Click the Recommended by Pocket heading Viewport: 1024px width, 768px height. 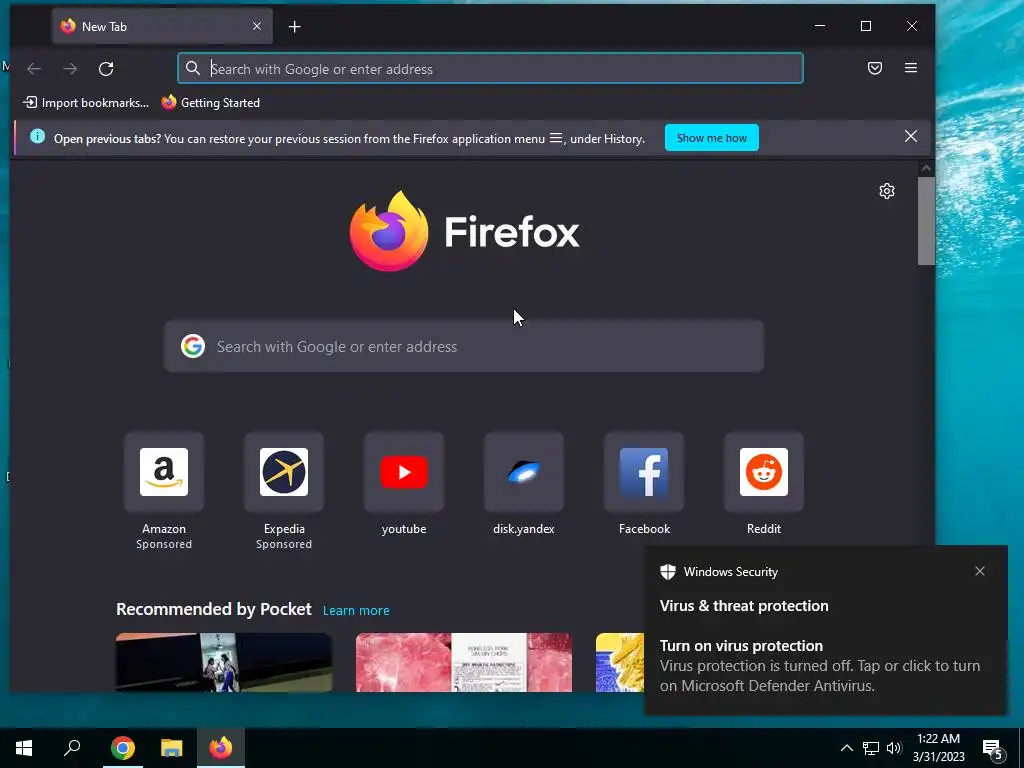[x=214, y=609]
